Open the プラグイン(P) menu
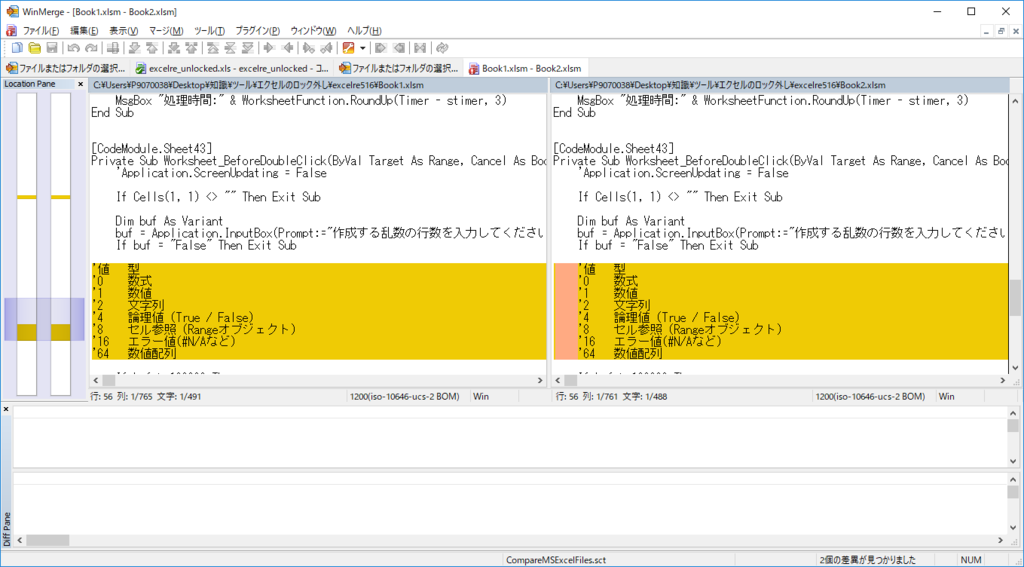The image size is (1024, 567). click(257, 31)
